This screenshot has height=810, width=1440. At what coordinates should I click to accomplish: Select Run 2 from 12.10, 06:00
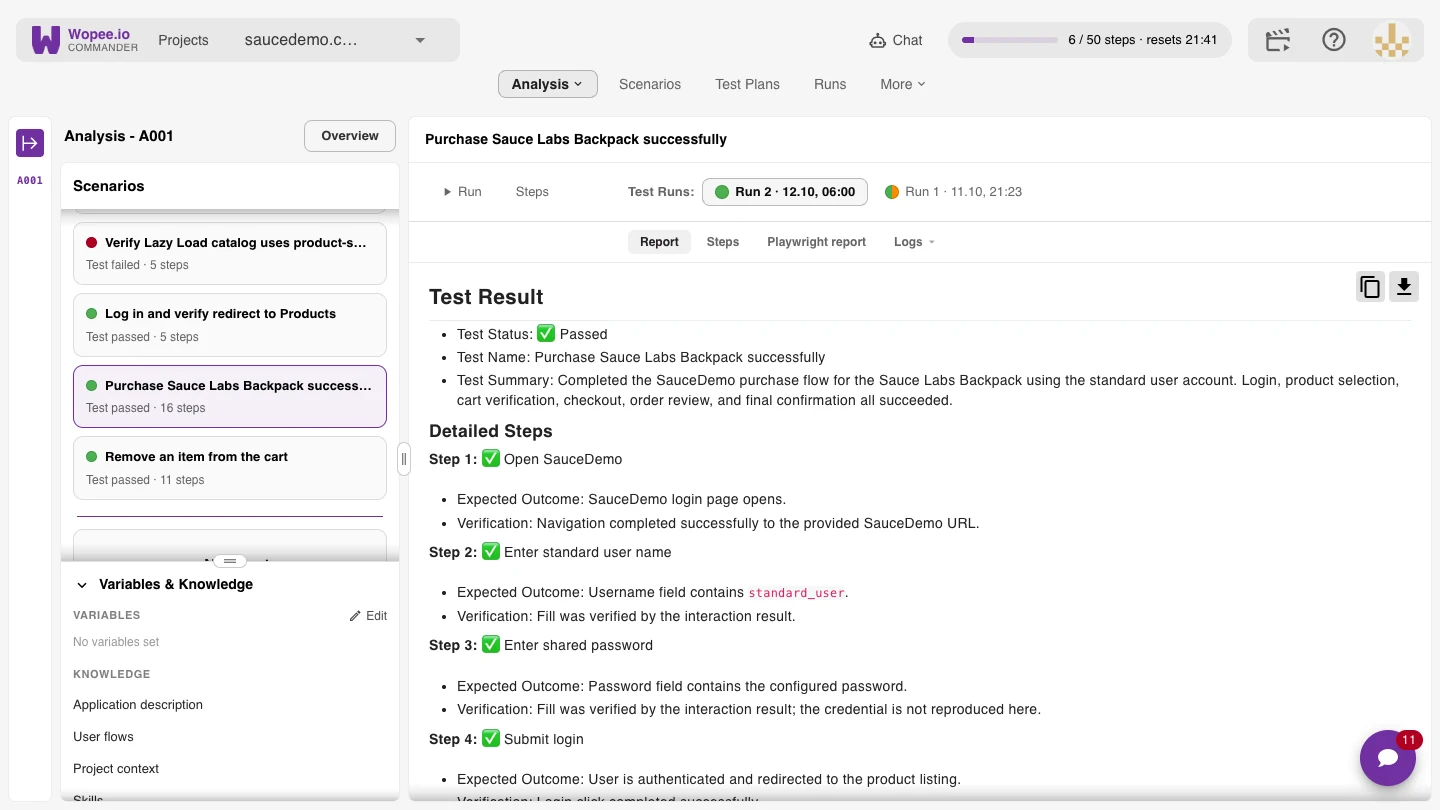click(785, 192)
